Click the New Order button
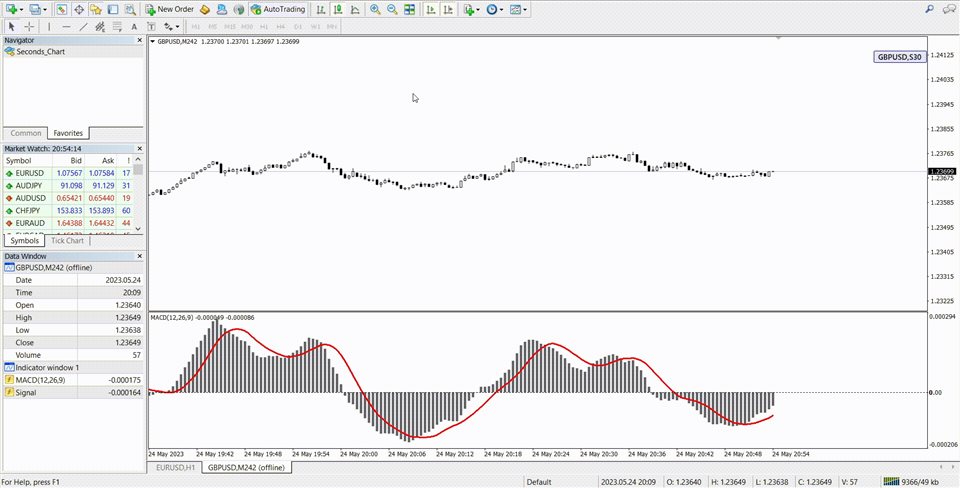Viewport: 960px width, 488px height. coord(169,9)
